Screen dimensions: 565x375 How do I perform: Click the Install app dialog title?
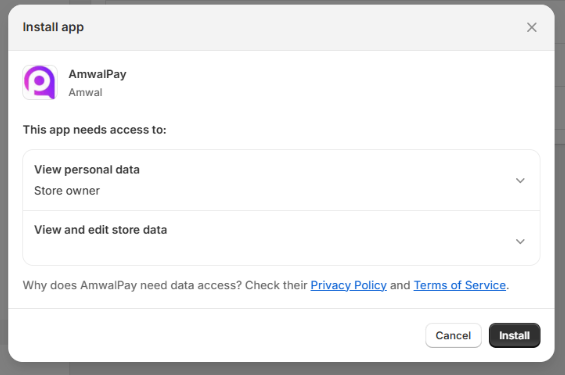[x=53, y=27]
